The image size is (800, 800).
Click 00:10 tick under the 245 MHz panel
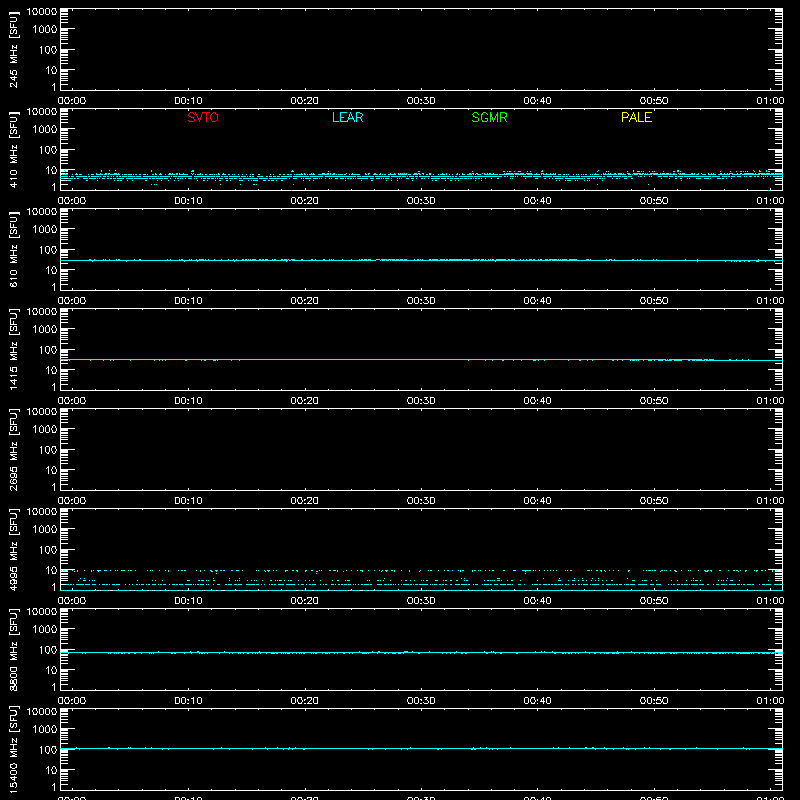pos(188,101)
